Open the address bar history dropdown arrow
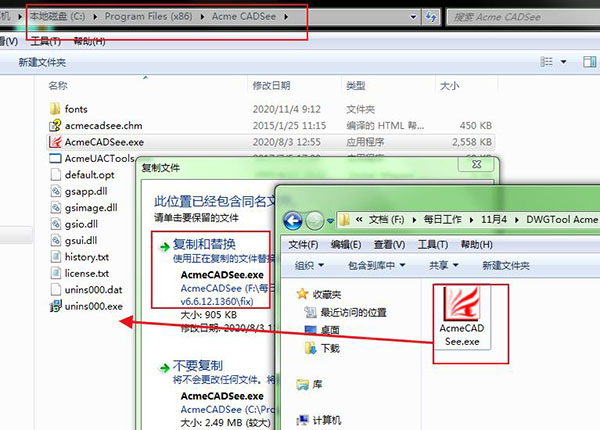 pos(413,17)
